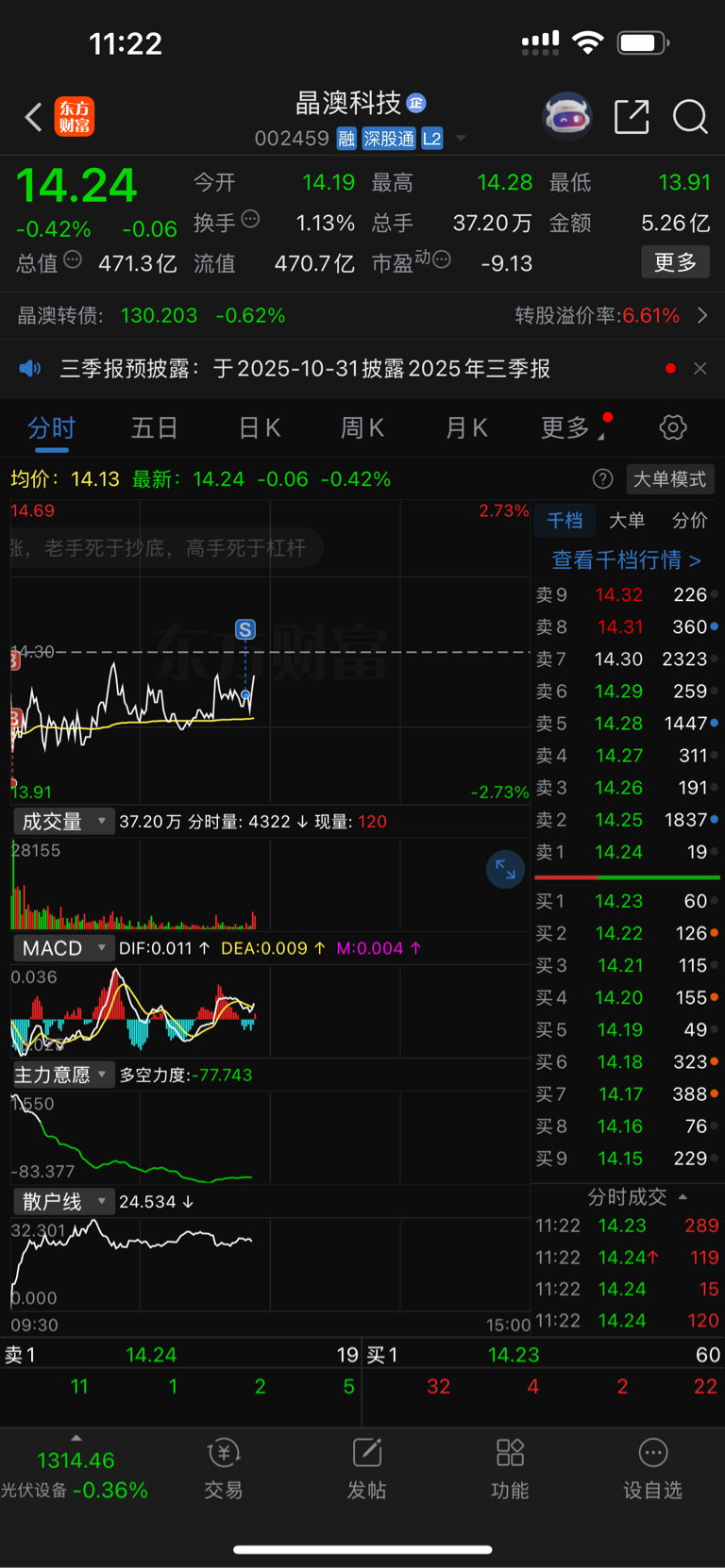The height and width of the screenshot is (1568, 725).
Task: Select the 卖5 14.28 order row
Action: 627,724
